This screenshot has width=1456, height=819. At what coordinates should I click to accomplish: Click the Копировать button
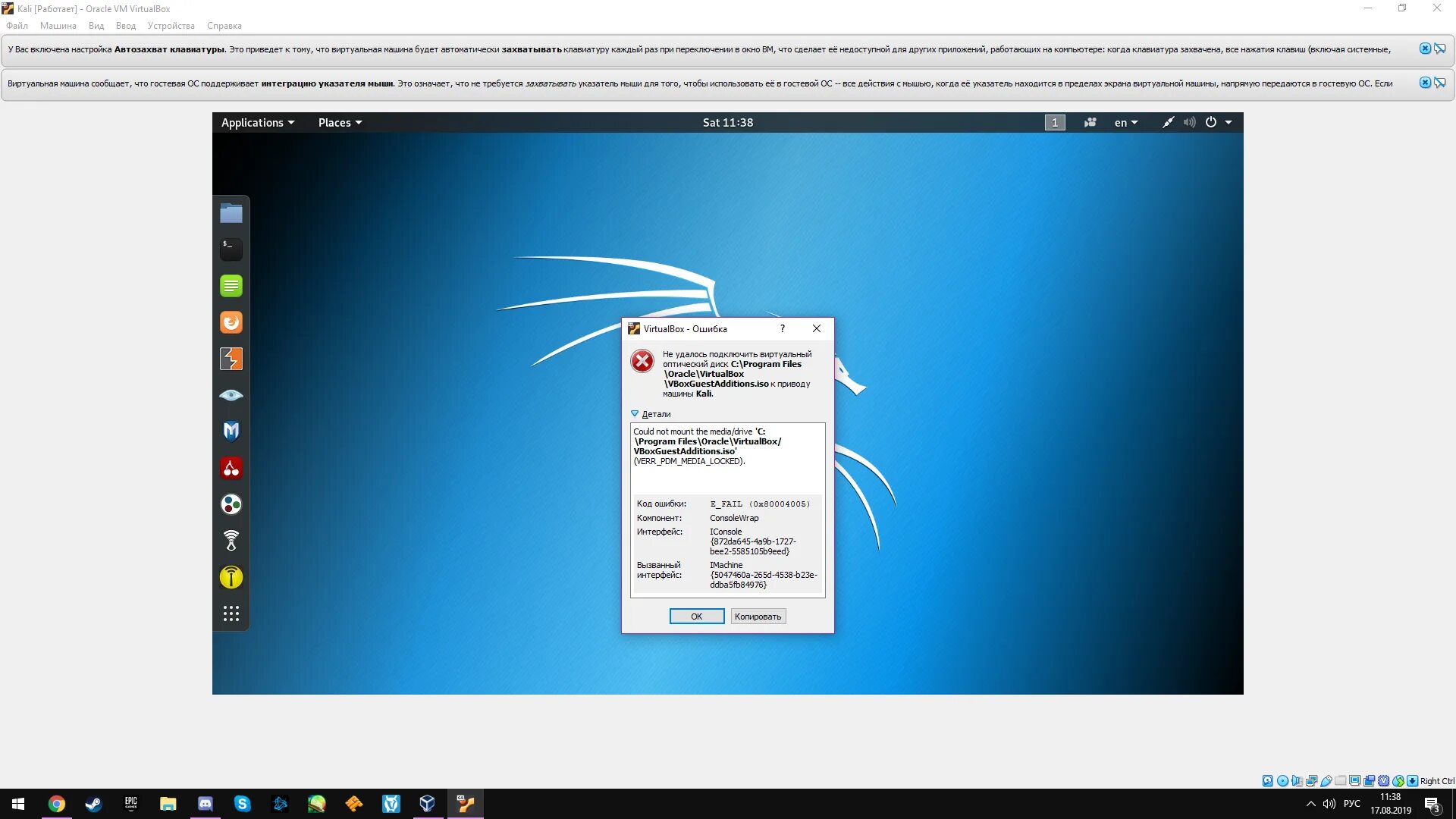(758, 617)
